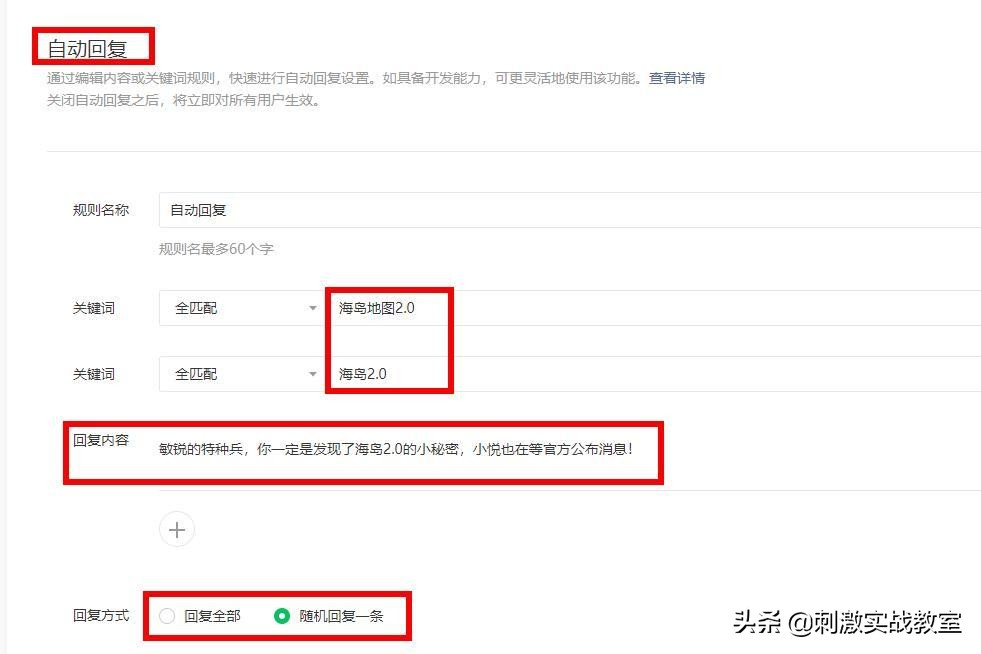981x654 pixels.
Task: Click the 回复方式 label
Action: [x=101, y=616]
